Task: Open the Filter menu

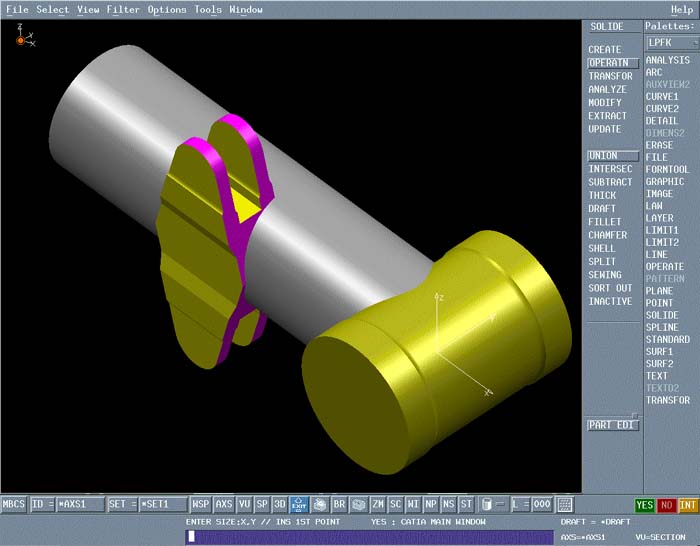Action: 123,9
